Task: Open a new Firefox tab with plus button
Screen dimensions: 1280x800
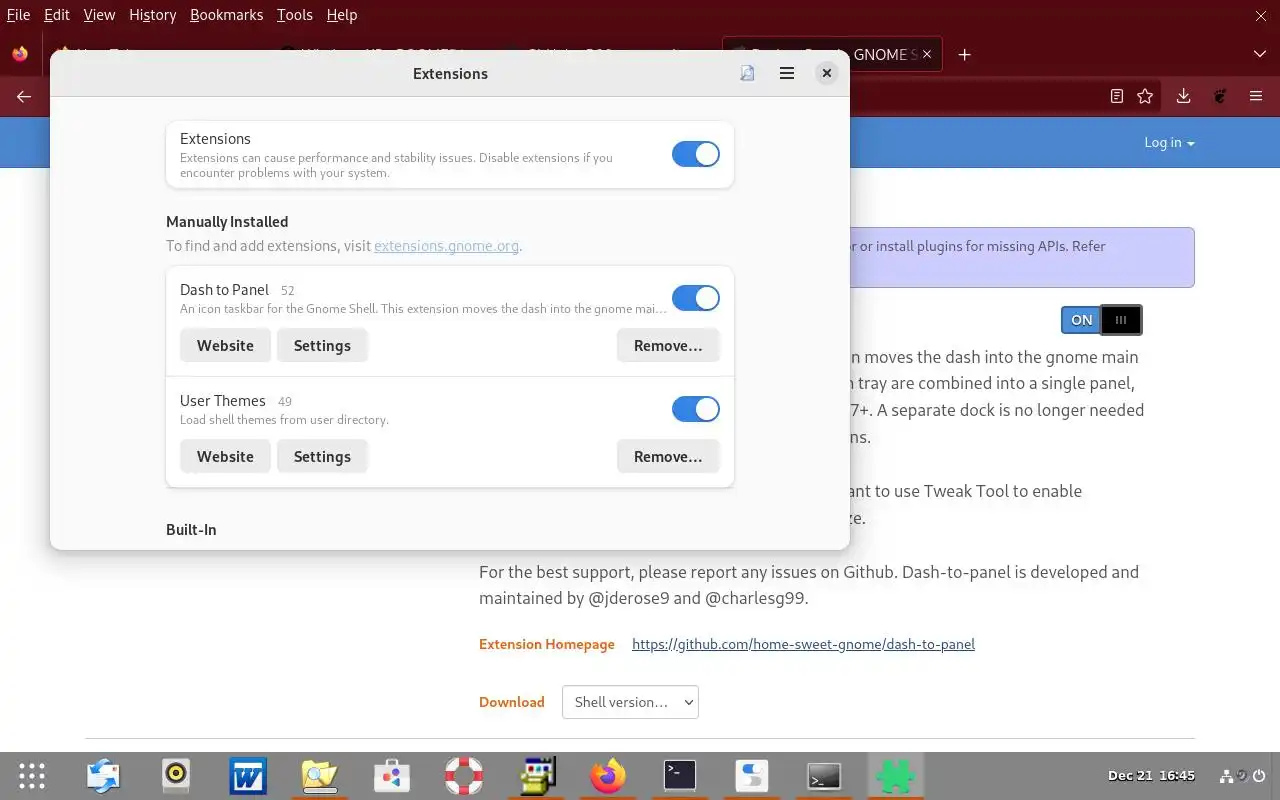Action: (964, 54)
